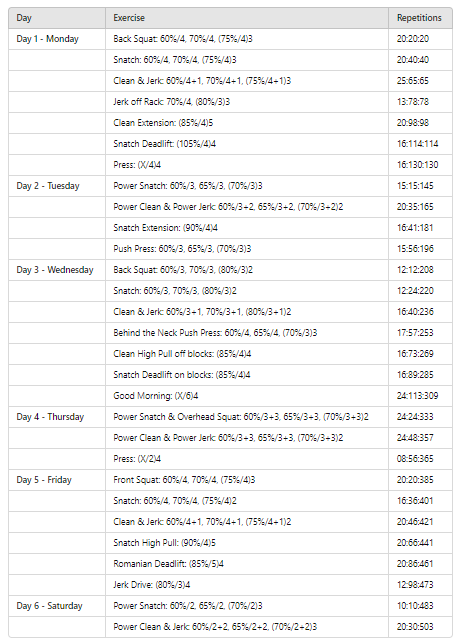This screenshot has height=638, width=457.
Task: Click the Romanian Deadlift exercise cell
Action: pos(247,564)
